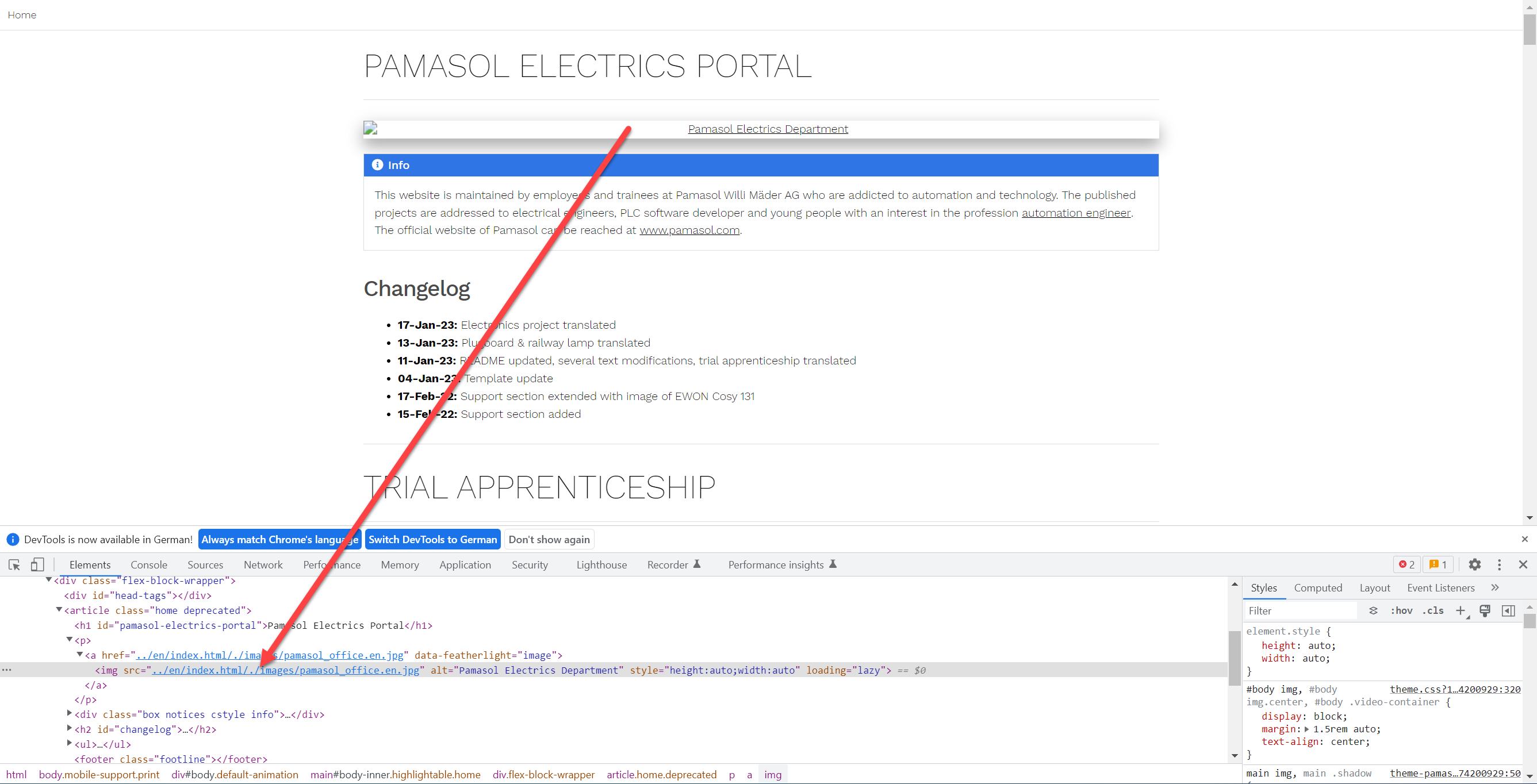Select the inspect element cursor tool

[14, 564]
